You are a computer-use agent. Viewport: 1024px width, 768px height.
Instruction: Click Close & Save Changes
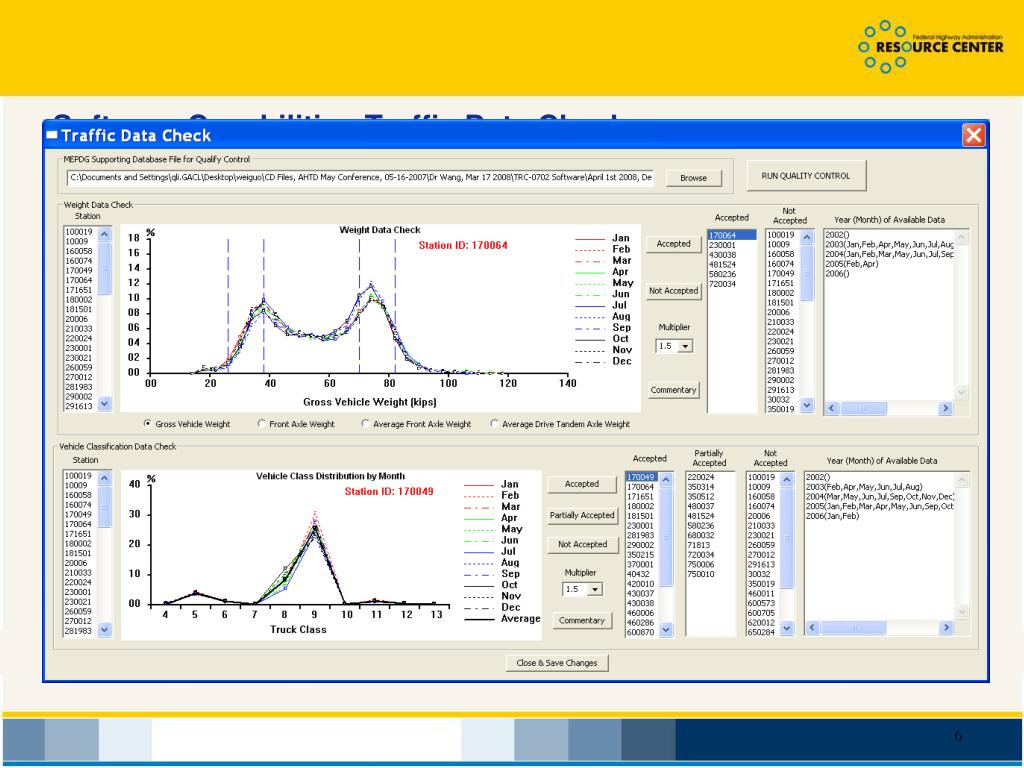pyautogui.click(x=555, y=662)
